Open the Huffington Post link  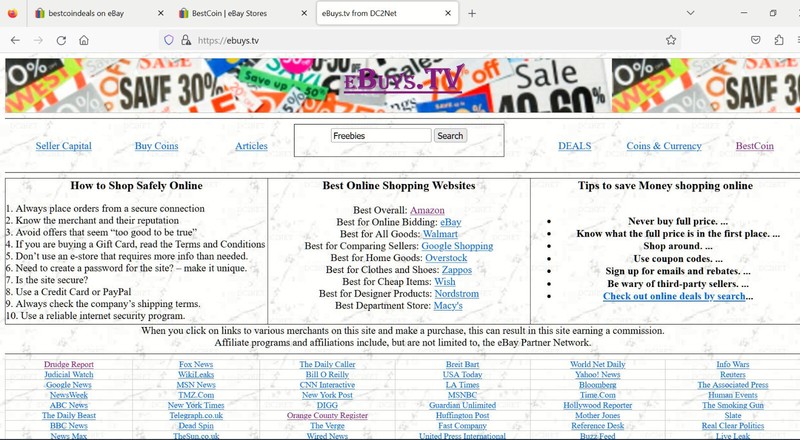point(462,415)
